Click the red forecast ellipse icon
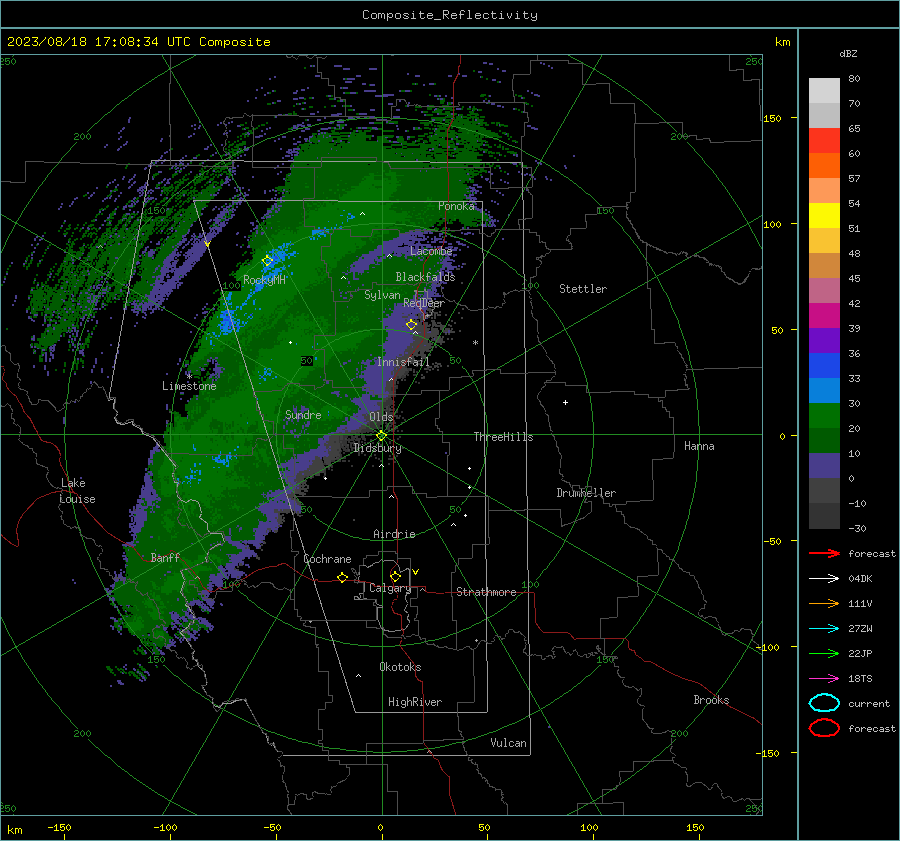This screenshot has width=900, height=841. (824, 728)
